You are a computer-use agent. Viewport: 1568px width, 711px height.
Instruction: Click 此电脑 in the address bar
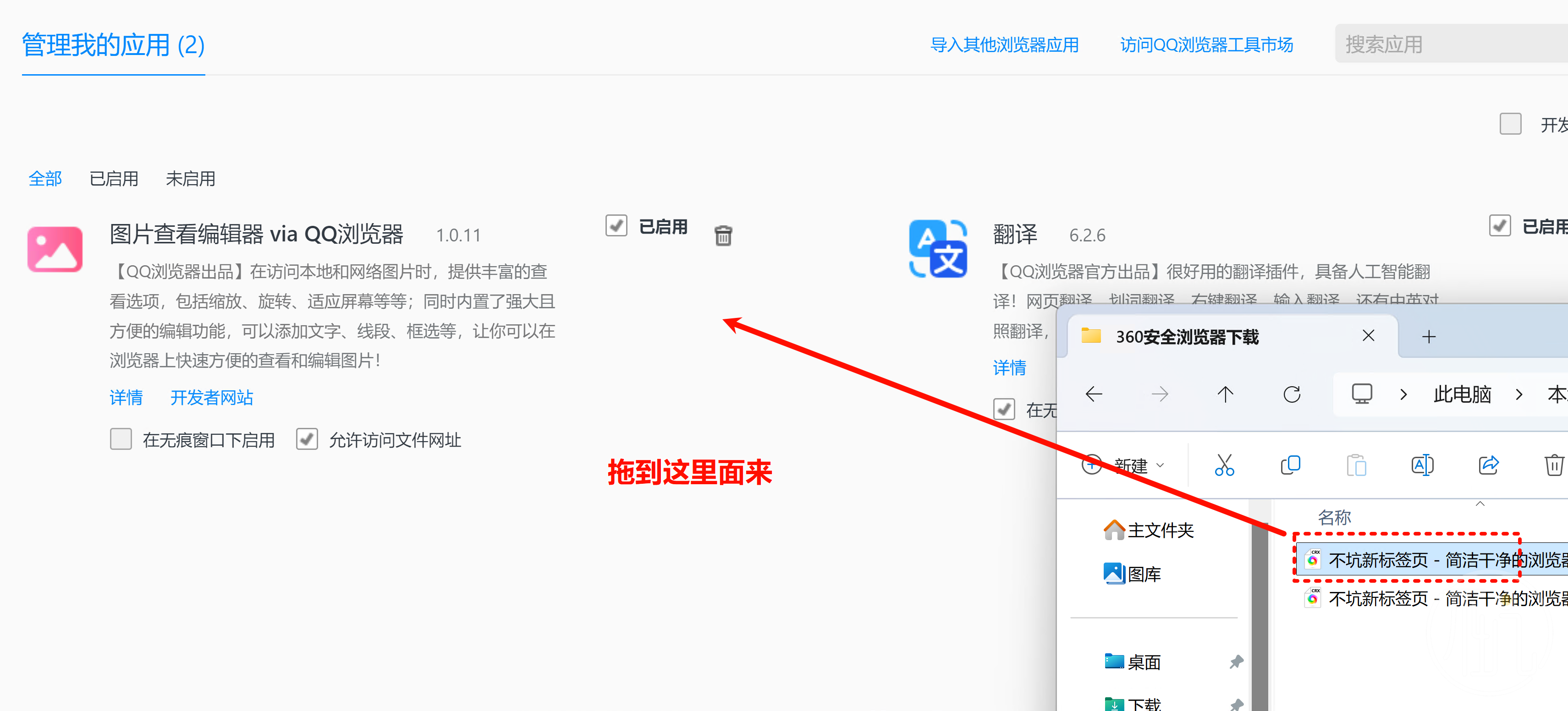pos(1462,395)
